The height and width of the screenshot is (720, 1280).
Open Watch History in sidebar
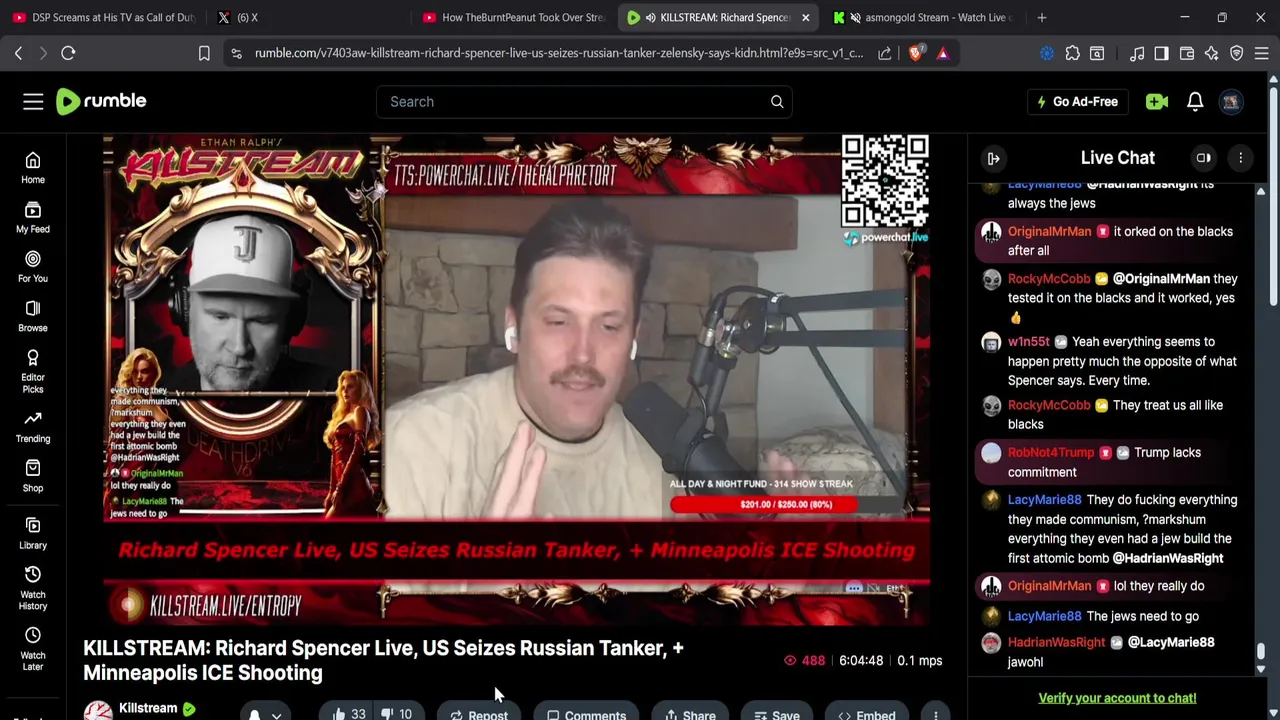tap(33, 587)
